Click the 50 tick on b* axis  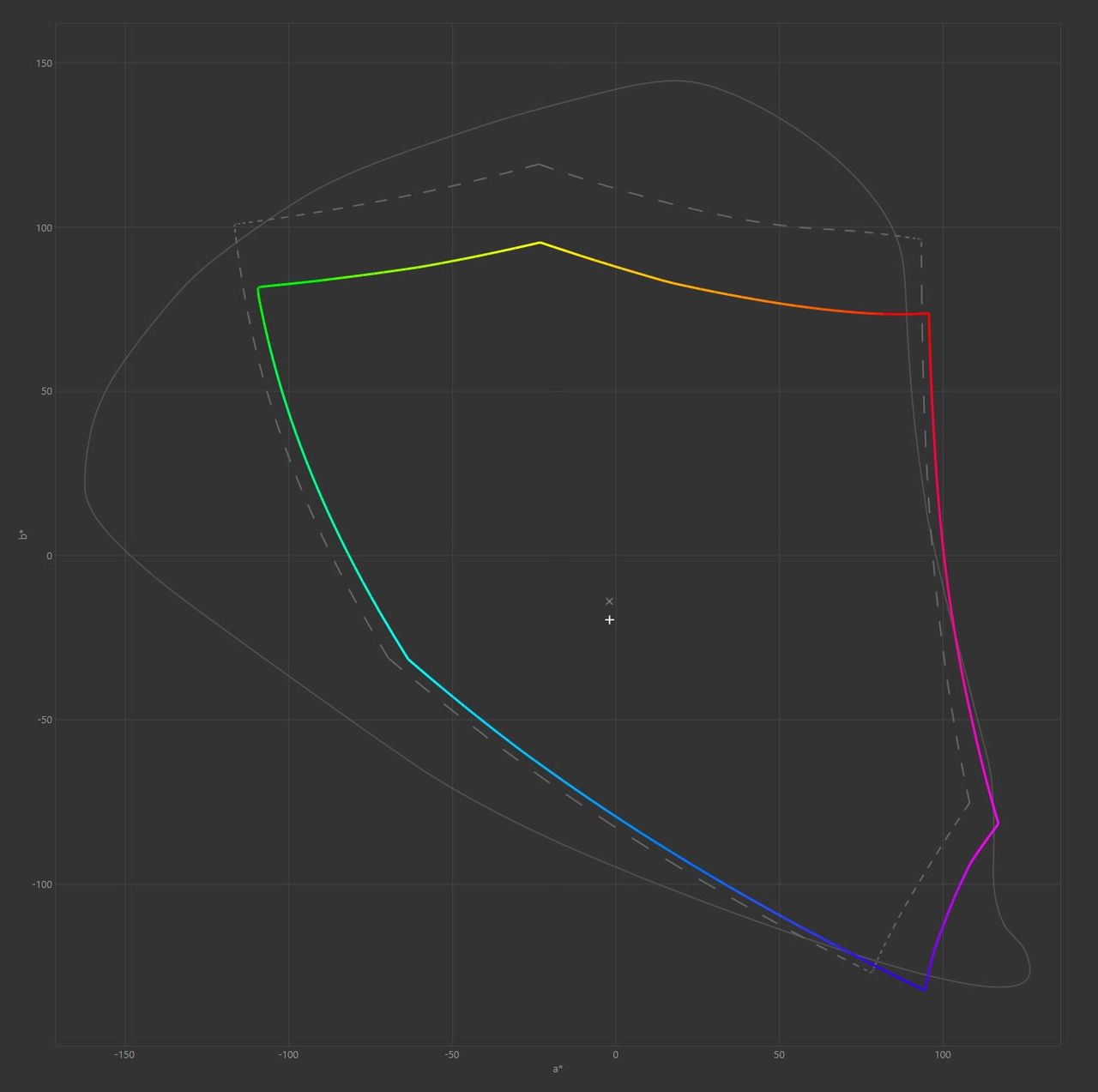46,391
